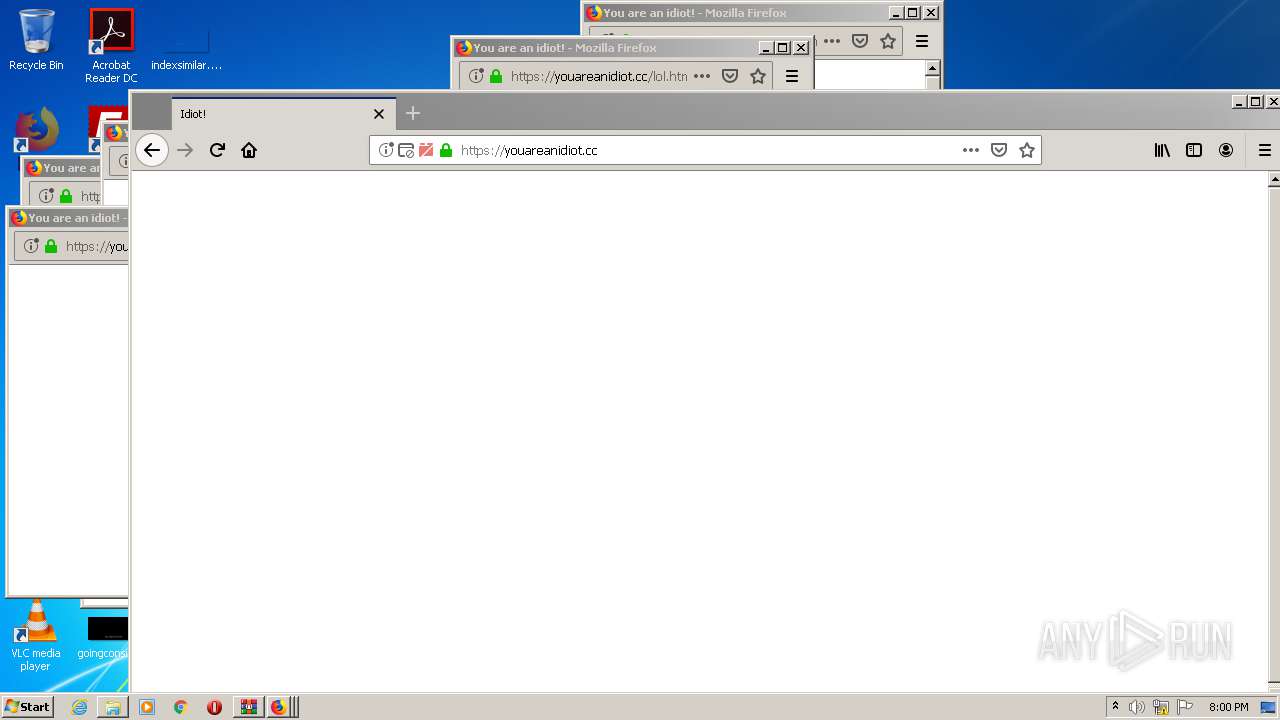Click site info icon in far-left popup window
The height and width of the screenshot is (720, 1280).
[x=31, y=246]
